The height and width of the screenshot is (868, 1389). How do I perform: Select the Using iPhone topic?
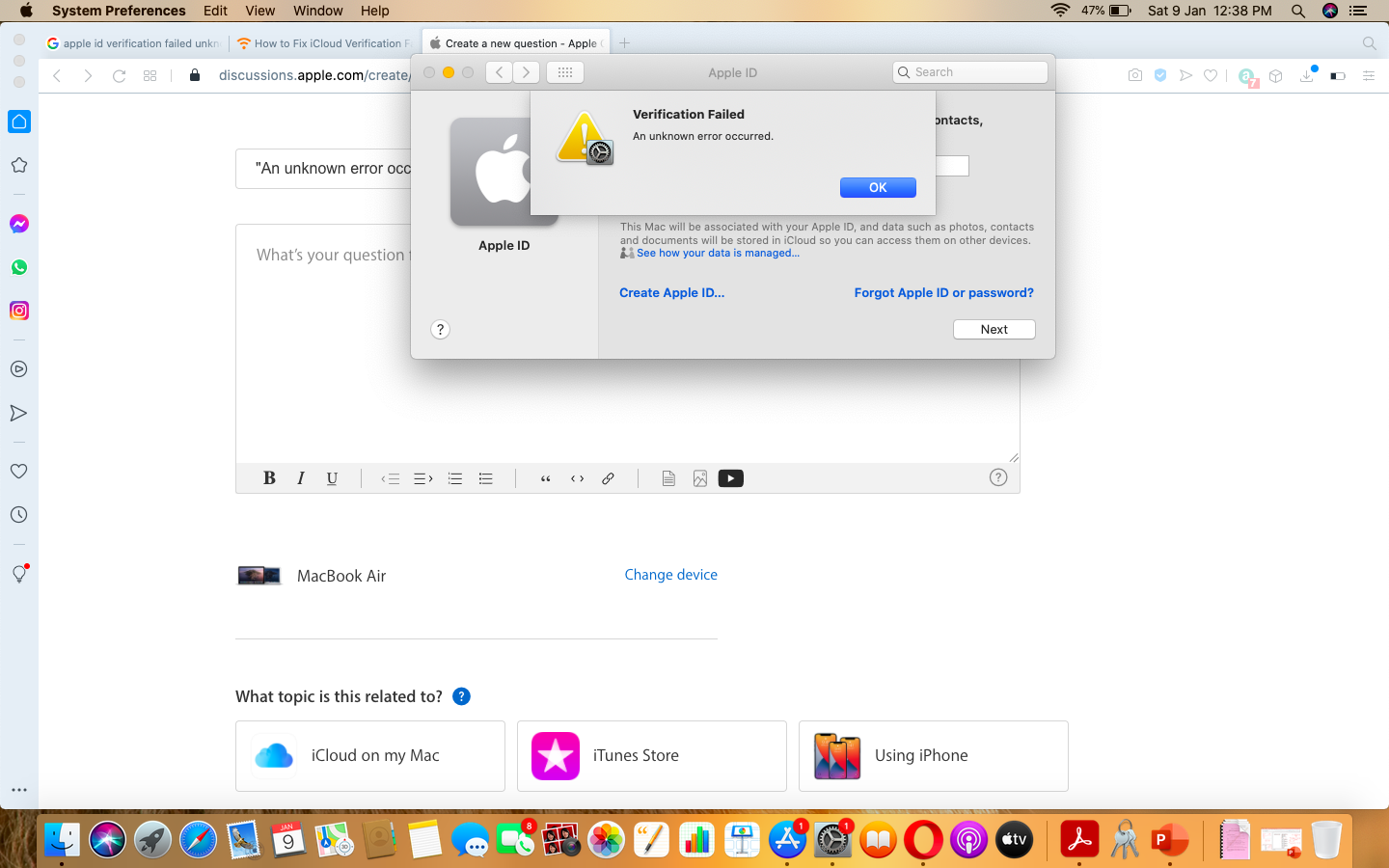(934, 756)
